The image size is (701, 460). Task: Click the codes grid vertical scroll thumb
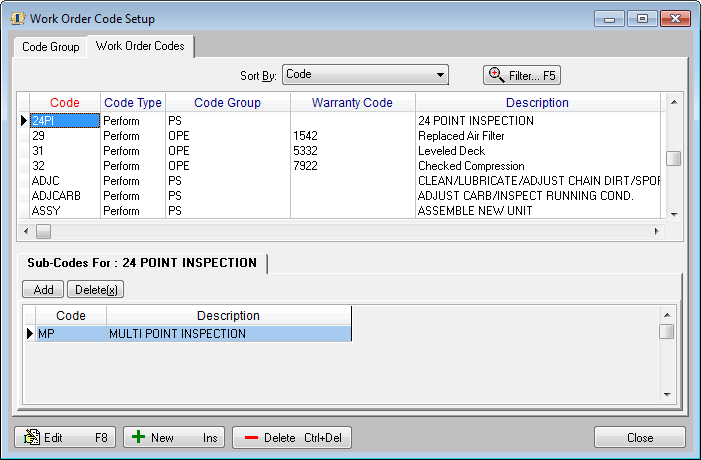click(x=674, y=158)
